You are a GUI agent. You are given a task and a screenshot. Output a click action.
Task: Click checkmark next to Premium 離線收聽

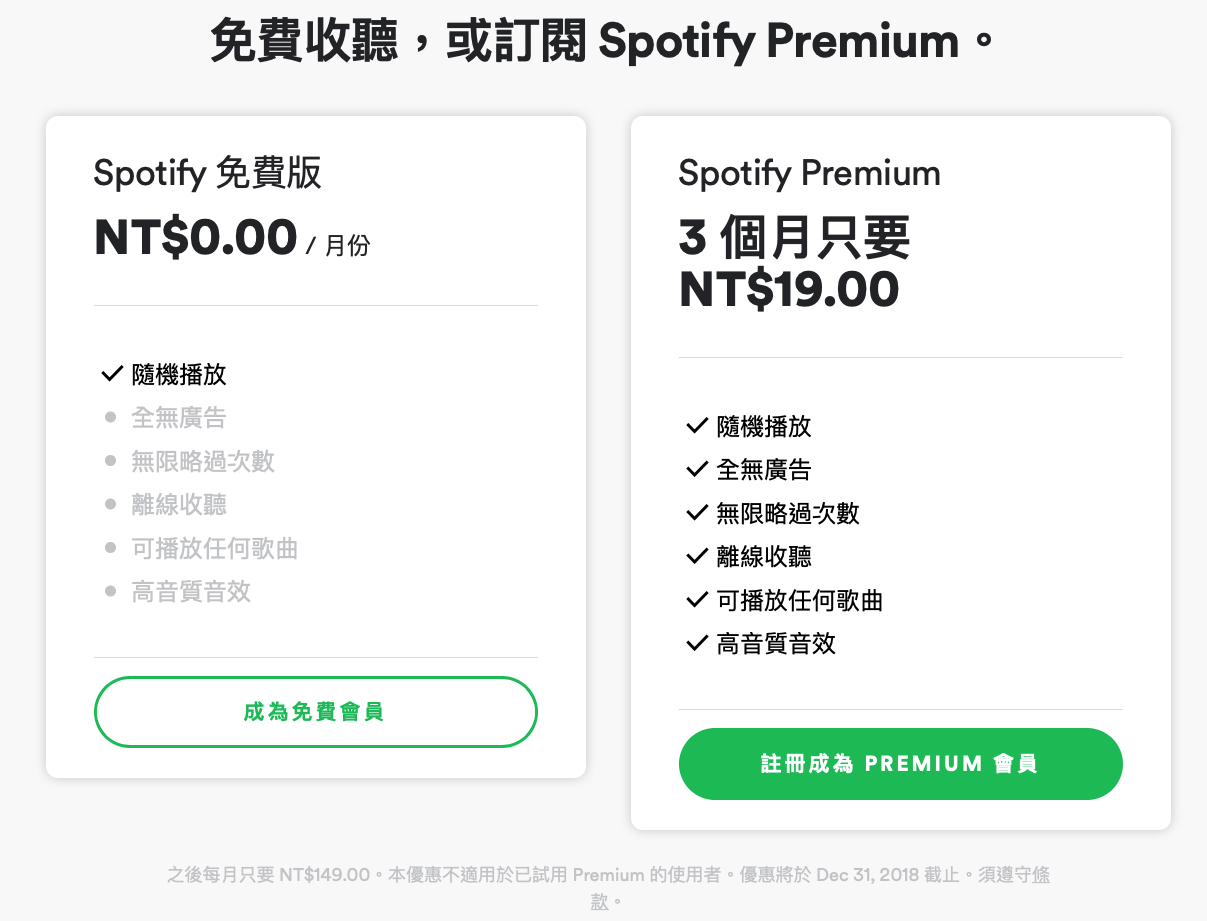[696, 557]
